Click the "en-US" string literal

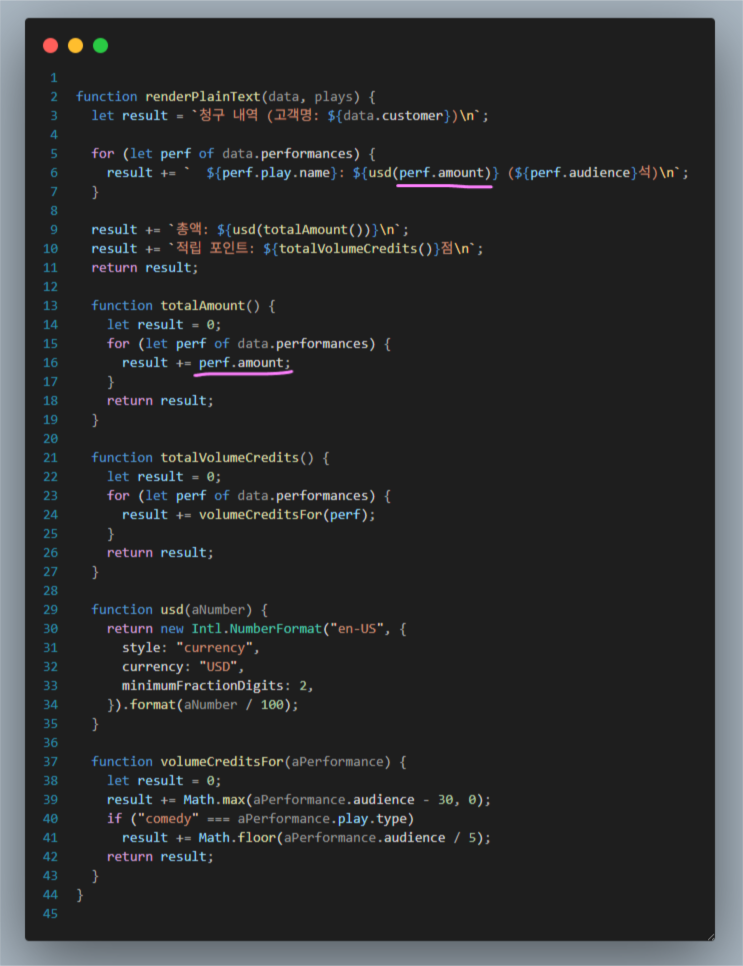[357, 628]
